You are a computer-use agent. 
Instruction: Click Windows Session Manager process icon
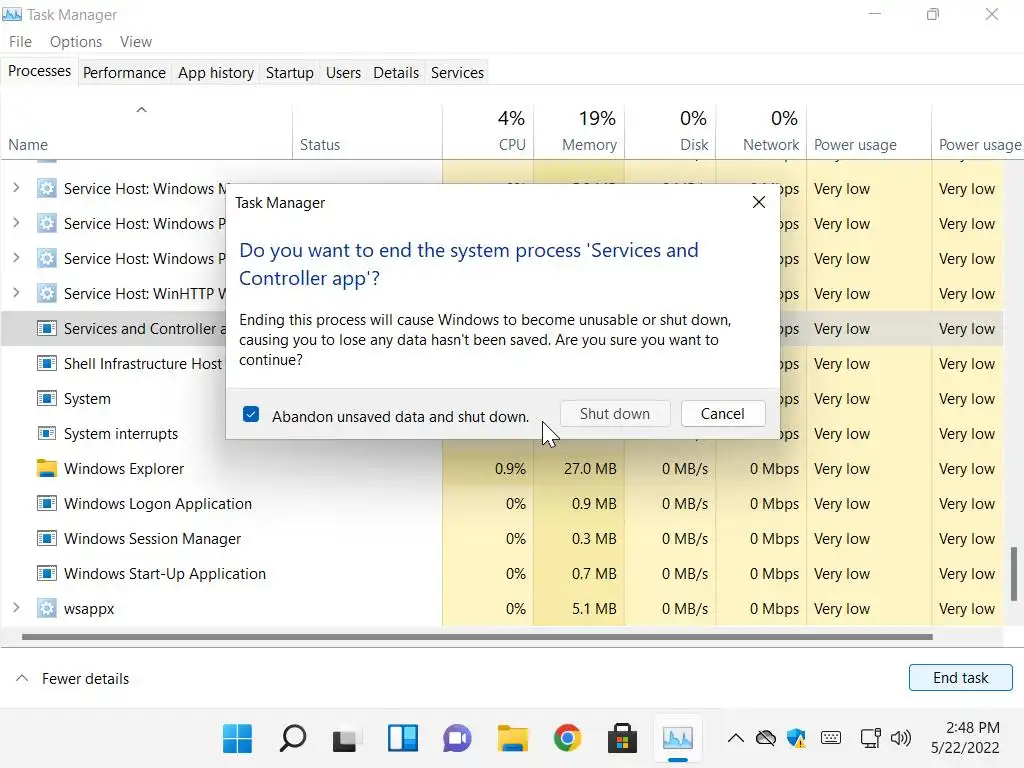[x=46, y=538]
